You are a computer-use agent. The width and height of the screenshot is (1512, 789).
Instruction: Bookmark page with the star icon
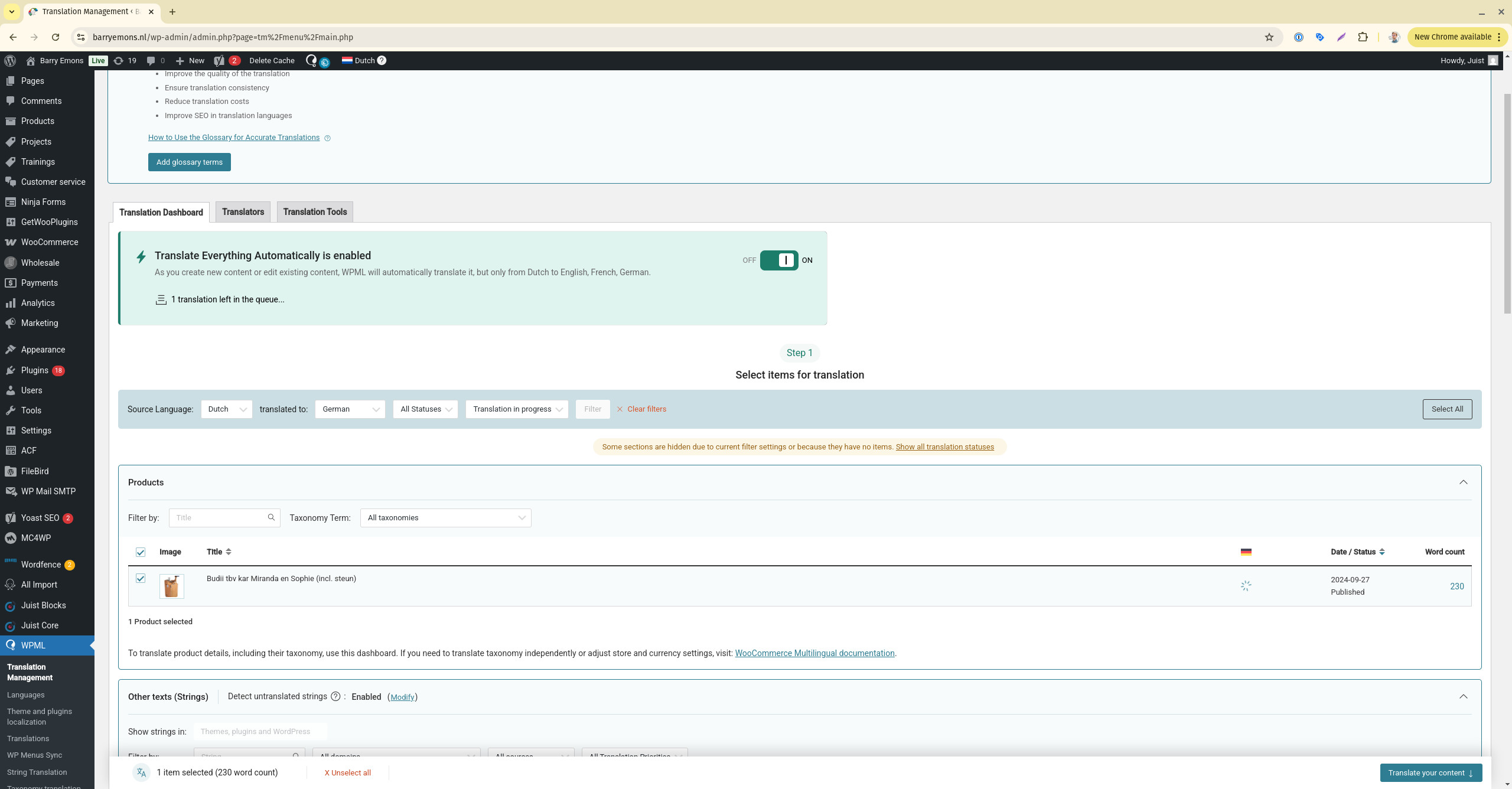(x=1269, y=37)
